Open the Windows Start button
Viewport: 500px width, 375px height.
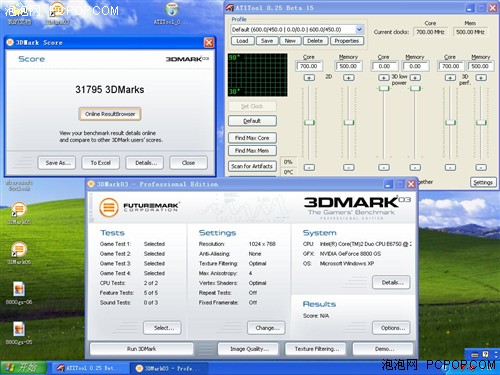point(23,368)
